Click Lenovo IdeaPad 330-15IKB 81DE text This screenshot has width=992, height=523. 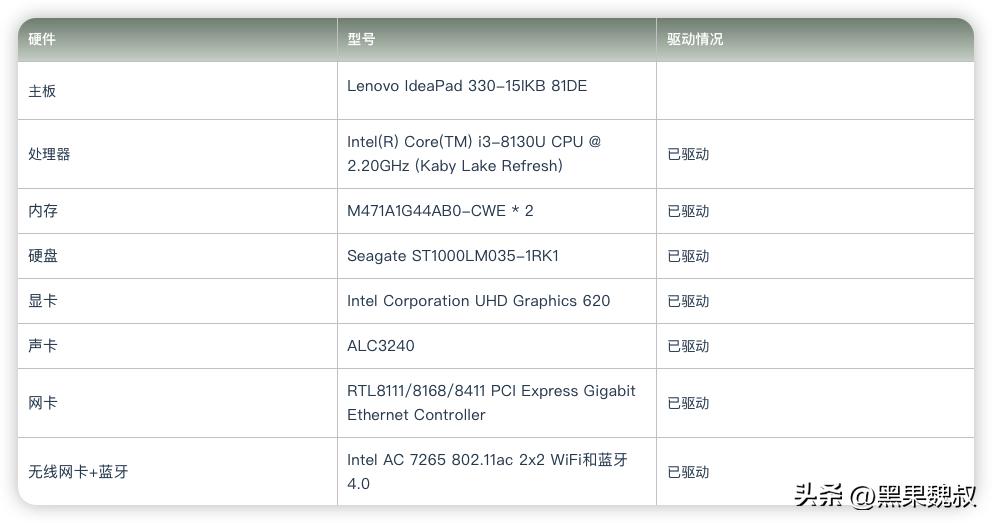(x=467, y=86)
